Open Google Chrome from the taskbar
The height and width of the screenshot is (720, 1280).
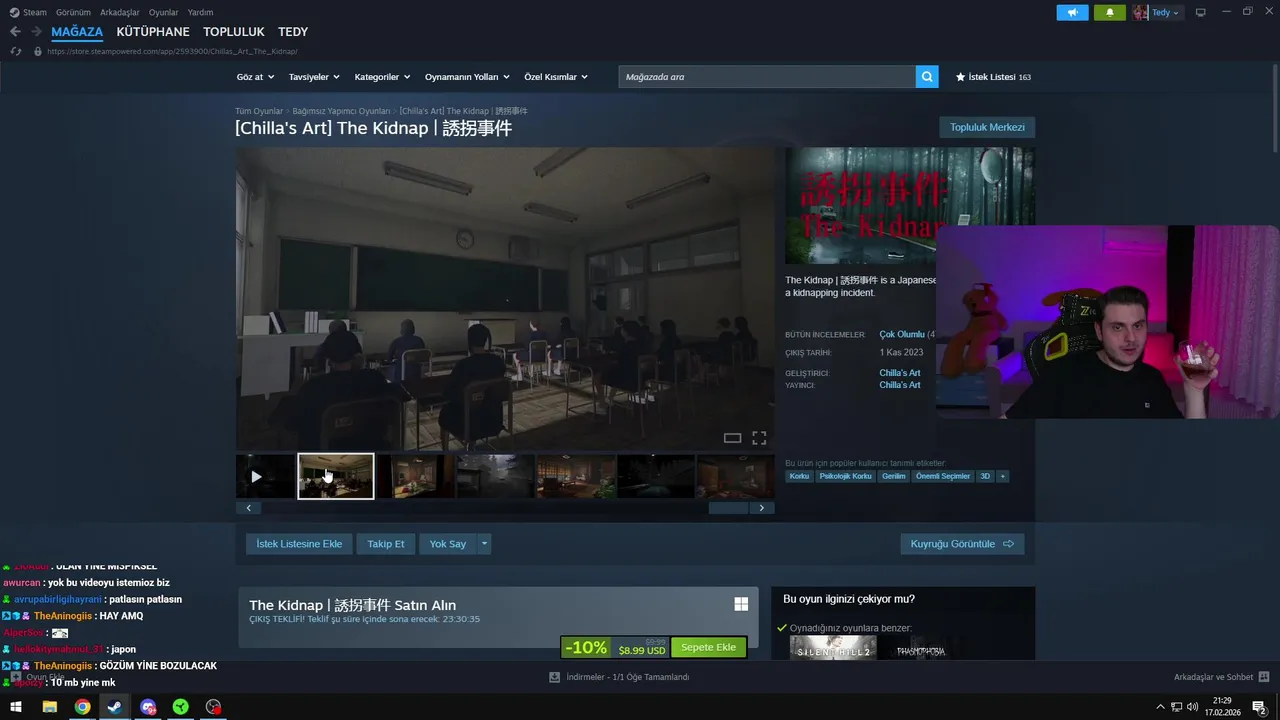[x=82, y=707]
